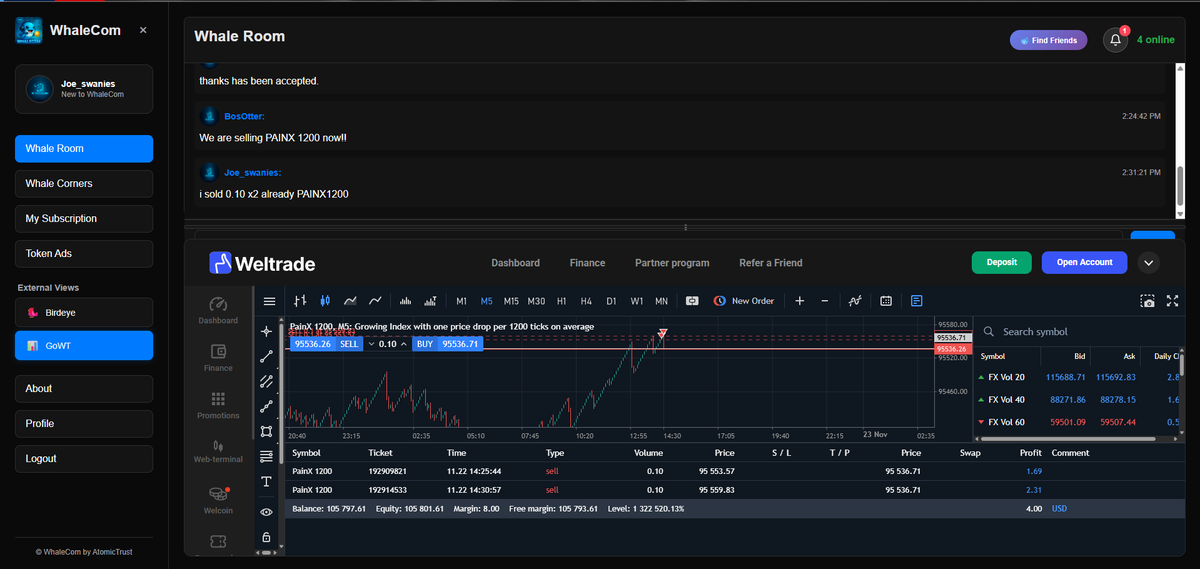Zoom out the chart with minus icon
The width and height of the screenshot is (1200, 569).
click(x=824, y=301)
